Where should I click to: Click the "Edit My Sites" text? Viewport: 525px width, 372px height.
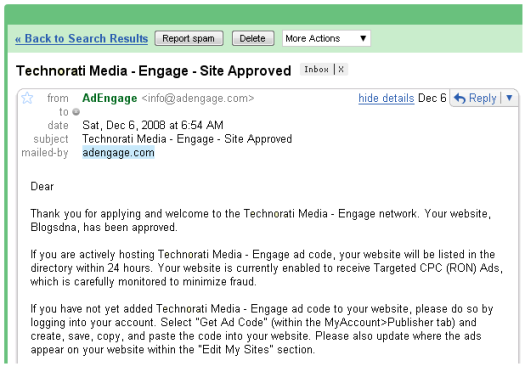236,349
